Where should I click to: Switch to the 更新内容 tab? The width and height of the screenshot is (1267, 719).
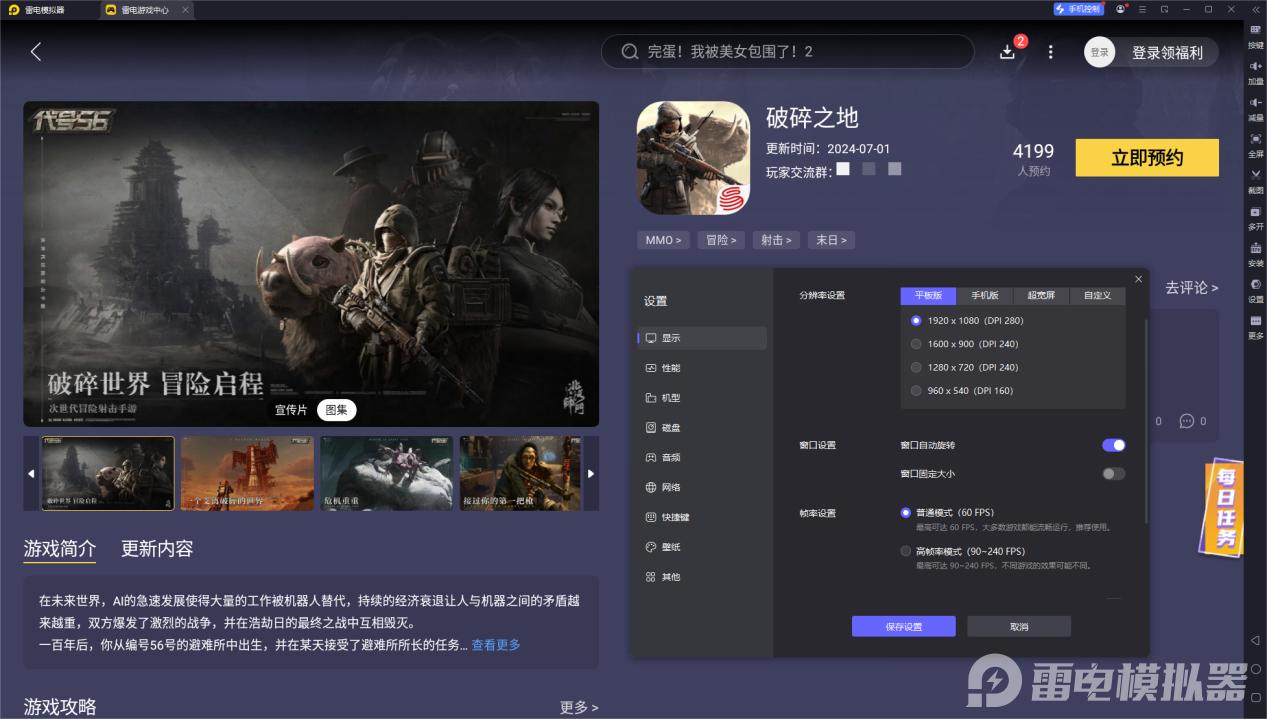pyautogui.click(x=158, y=549)
